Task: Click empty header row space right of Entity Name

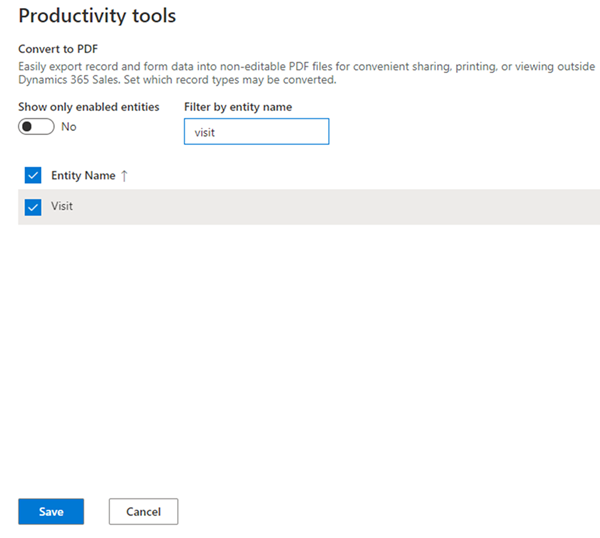Action: click(x=350, y=176)
